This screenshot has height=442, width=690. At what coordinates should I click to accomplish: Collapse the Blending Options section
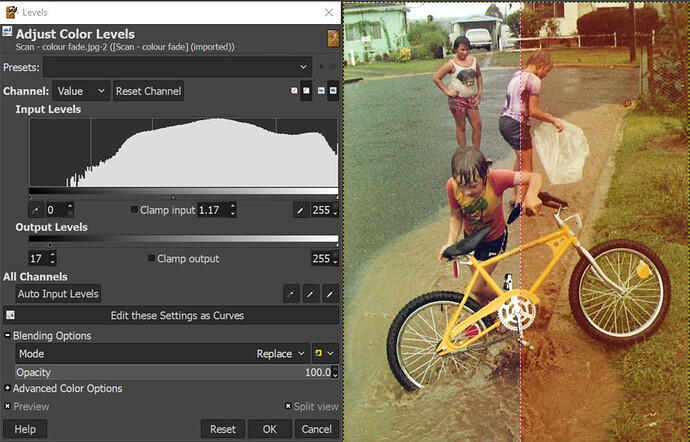click(x=8, y=336)
